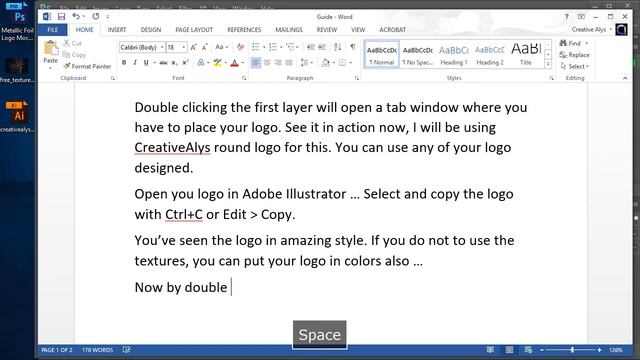Click the Save icon in the quick access toolbar

(x=61, y=17)
